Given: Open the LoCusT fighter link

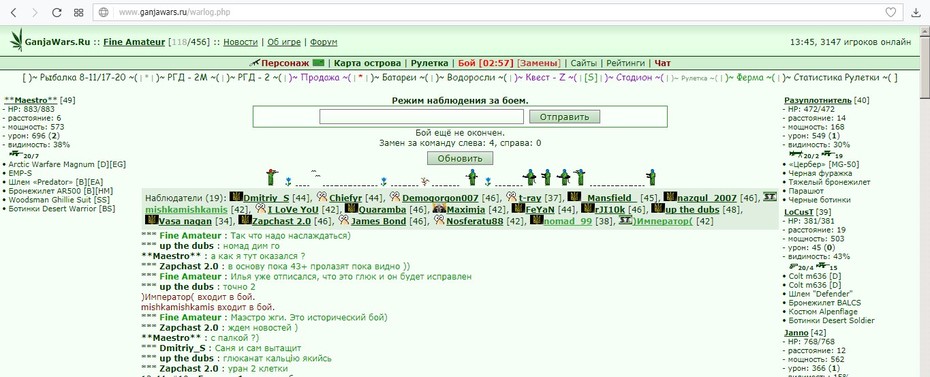Looking at the screenshot, I should (x=799, y=212).
